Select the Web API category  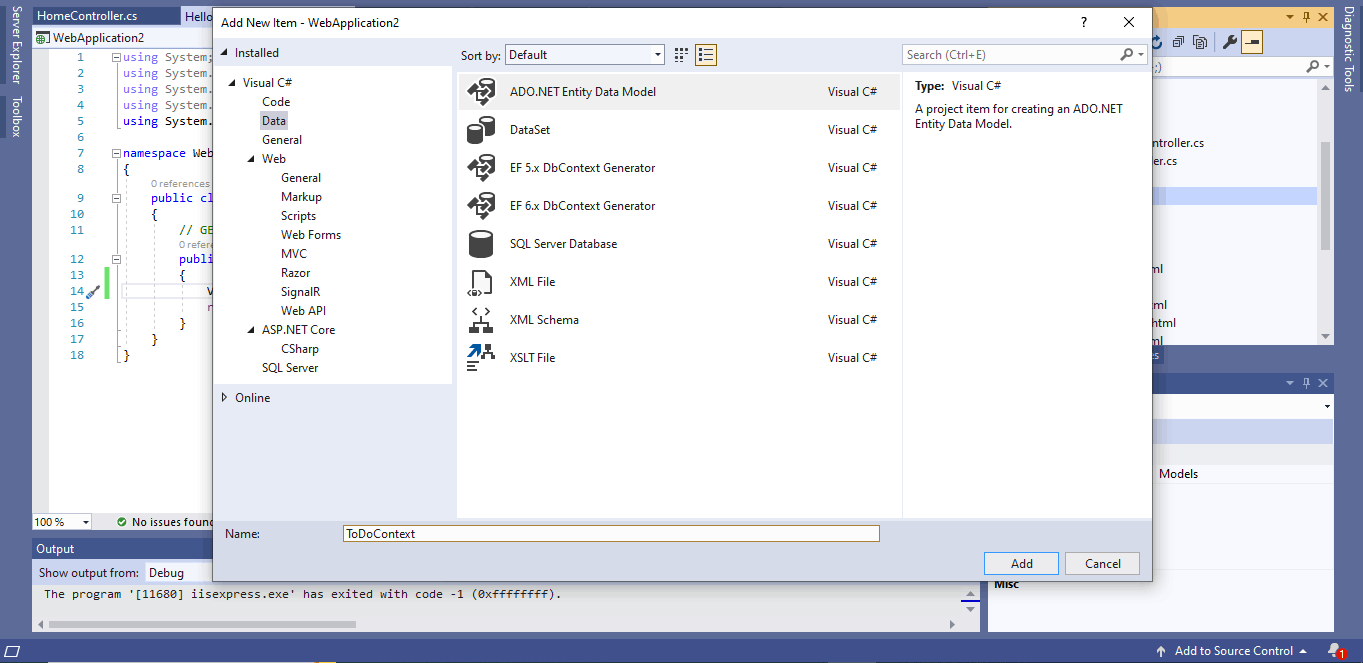[303, 311]
